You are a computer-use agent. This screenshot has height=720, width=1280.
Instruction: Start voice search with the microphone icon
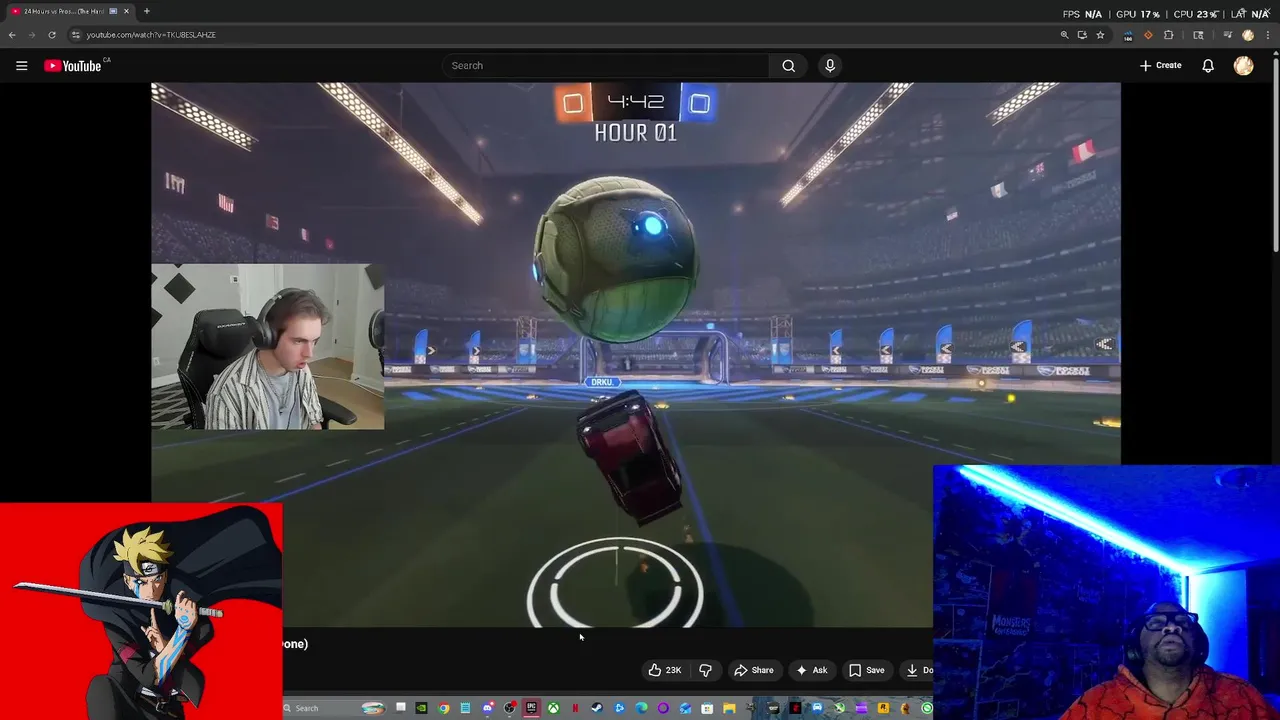(x=829, y=66)
